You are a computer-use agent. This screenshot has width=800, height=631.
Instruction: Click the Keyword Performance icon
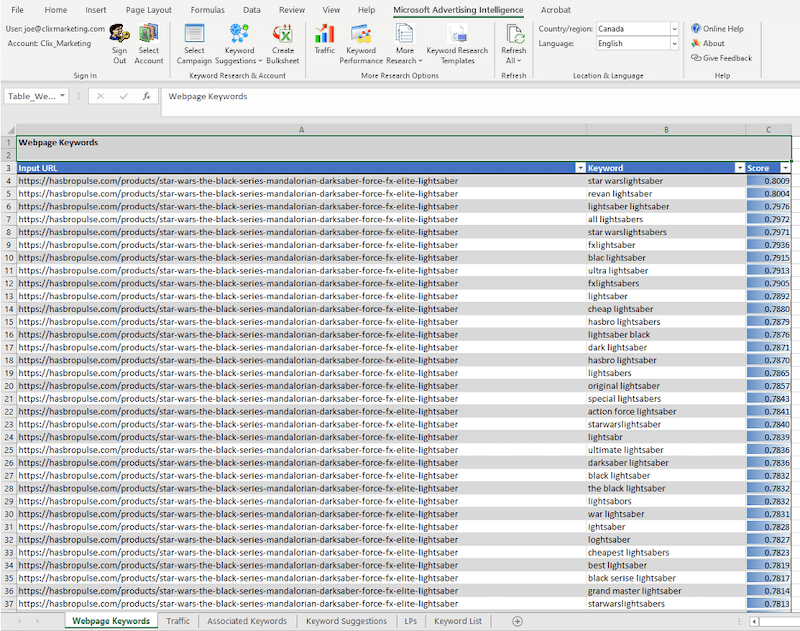tap(361, 34)
